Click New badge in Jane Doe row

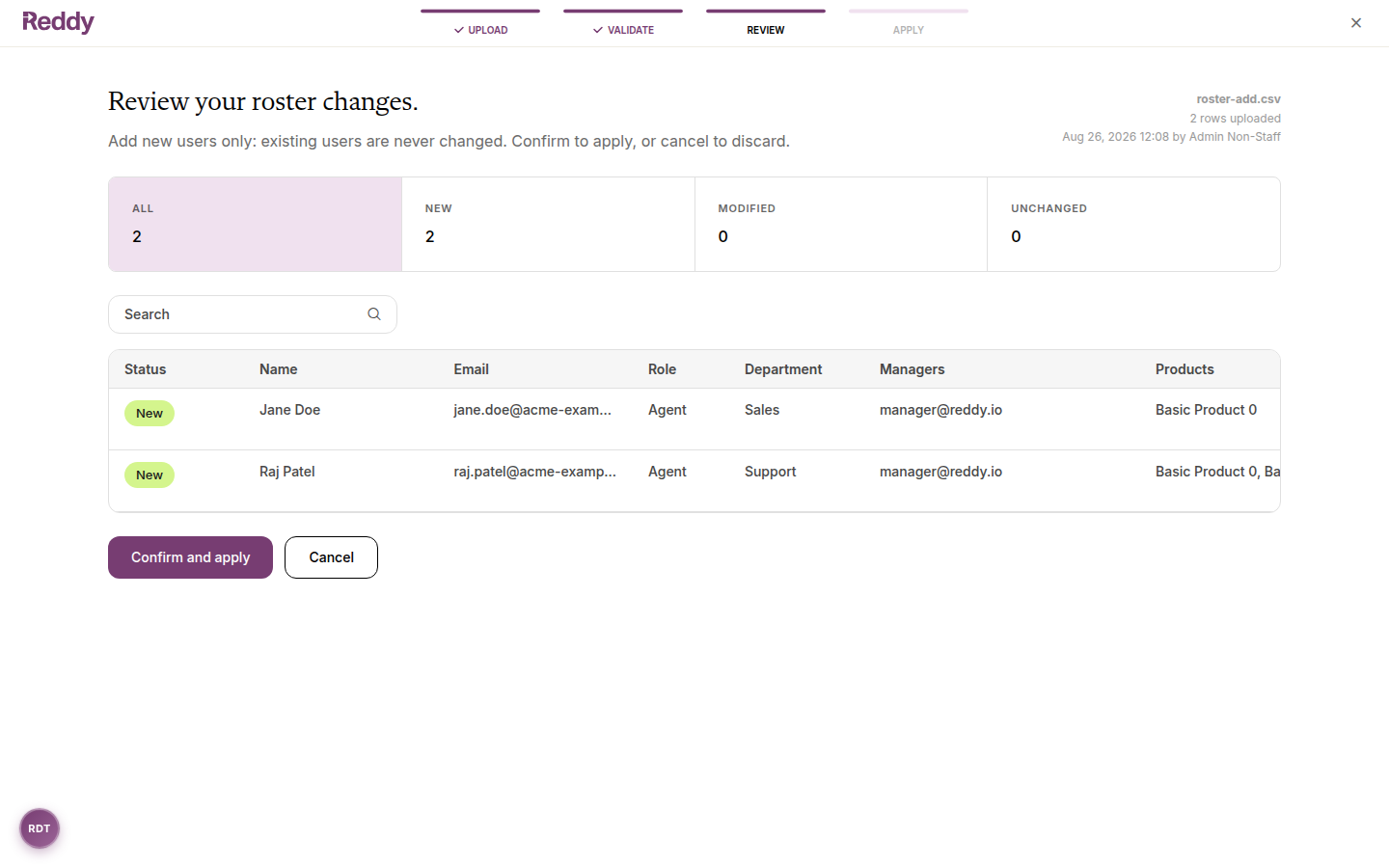[150, 414]
